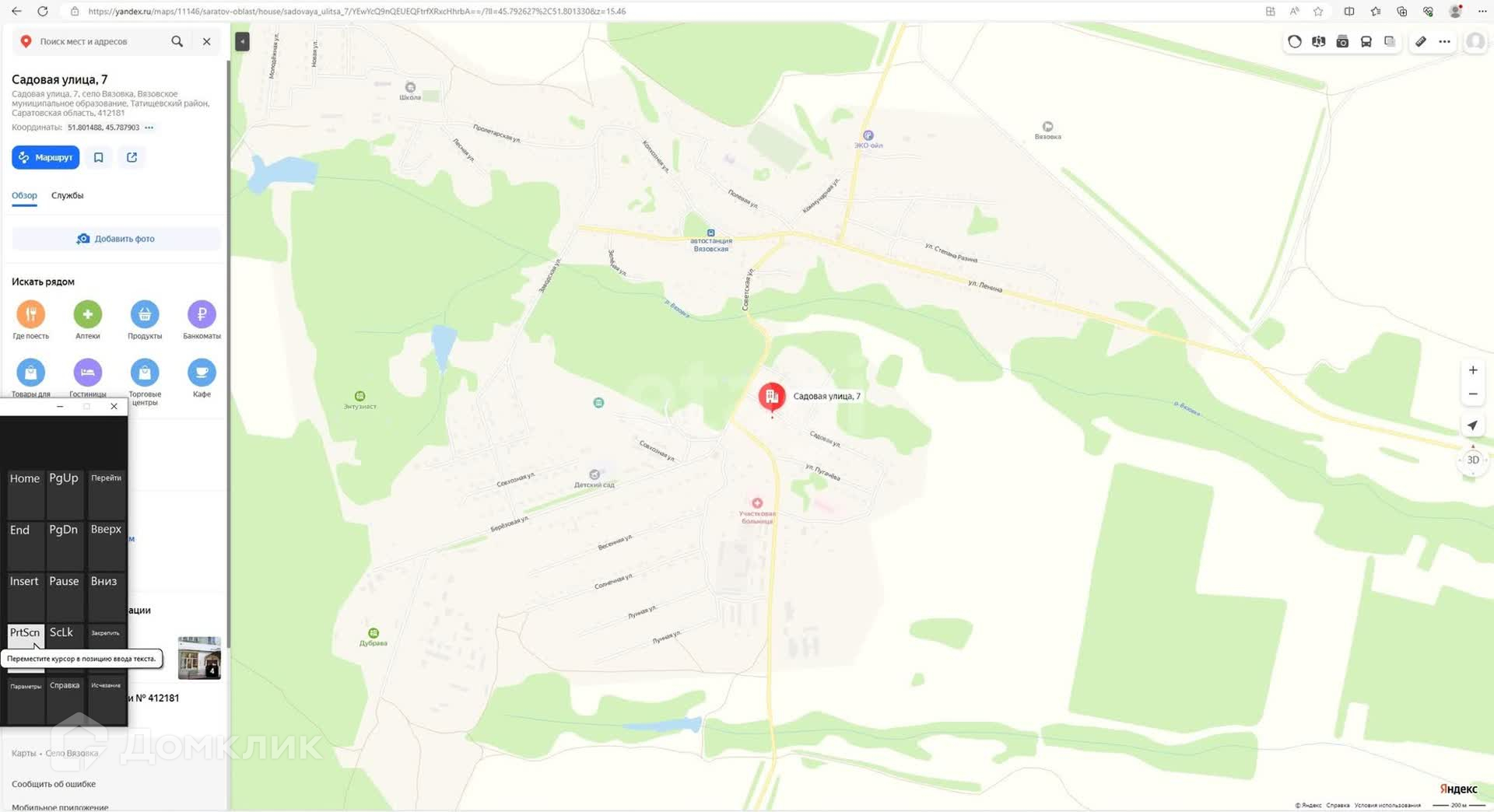The width and height of the screenshot is (1494, 812).
Task: Open the more map tools ellipsis menu
Action: click(x=1444, y=42)
